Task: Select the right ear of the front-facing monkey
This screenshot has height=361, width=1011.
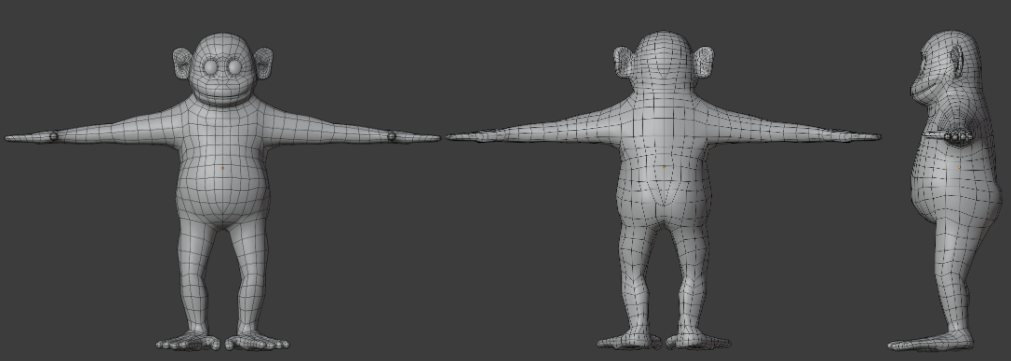Action: pyautogui.click(x=263, y=64)
